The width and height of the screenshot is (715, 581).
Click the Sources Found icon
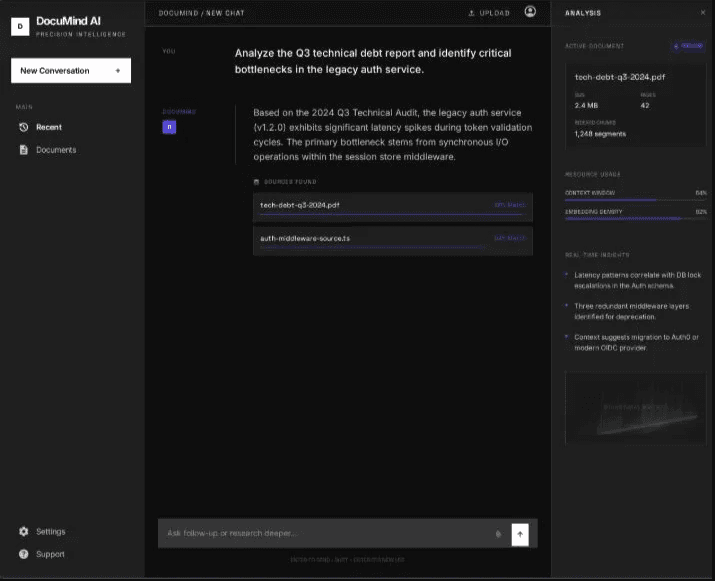(x=256, y=182)
